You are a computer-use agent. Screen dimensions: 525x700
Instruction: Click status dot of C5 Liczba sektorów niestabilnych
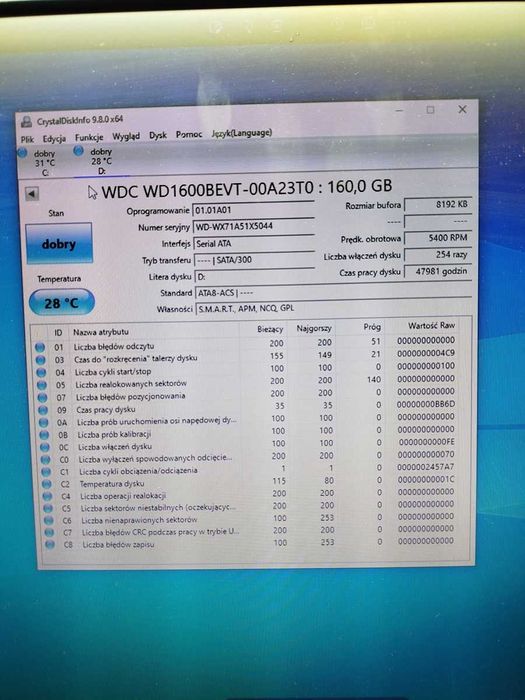pyautogui.click(x=48, y=508)
